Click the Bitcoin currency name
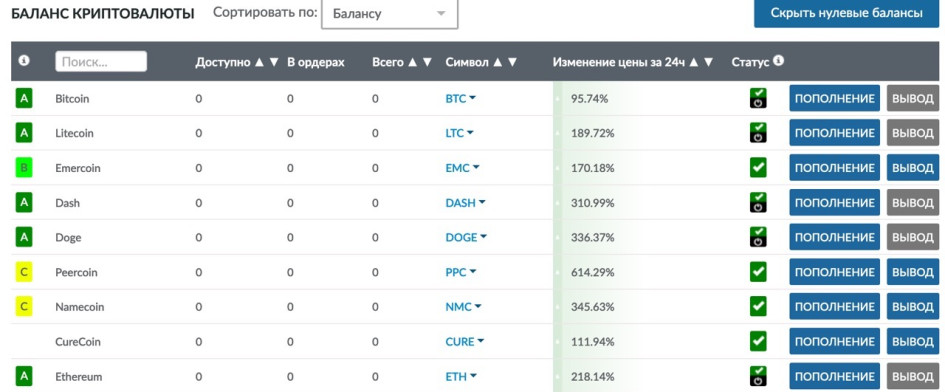Viewport: 945px width, 392px height. pos(72,98)
